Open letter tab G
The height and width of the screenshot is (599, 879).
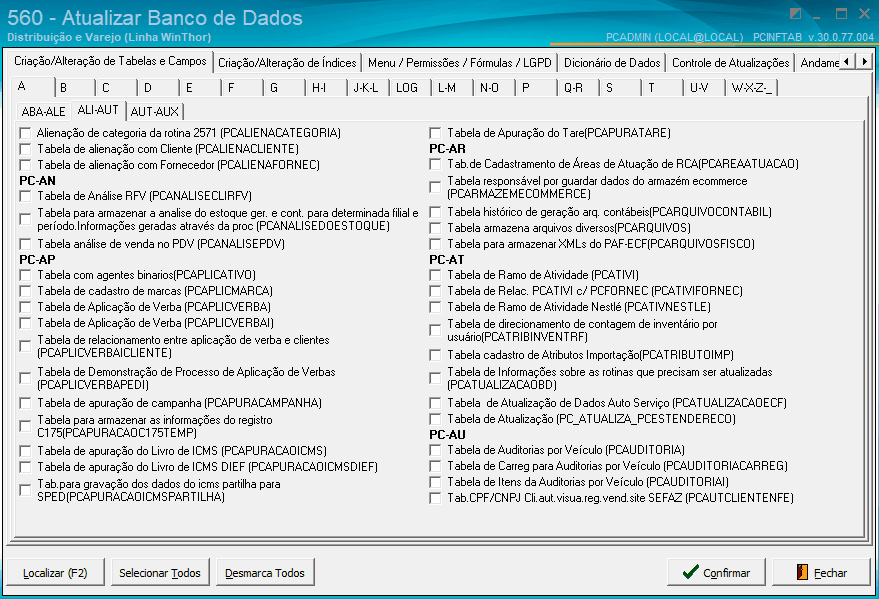click(x=285, y=88)
